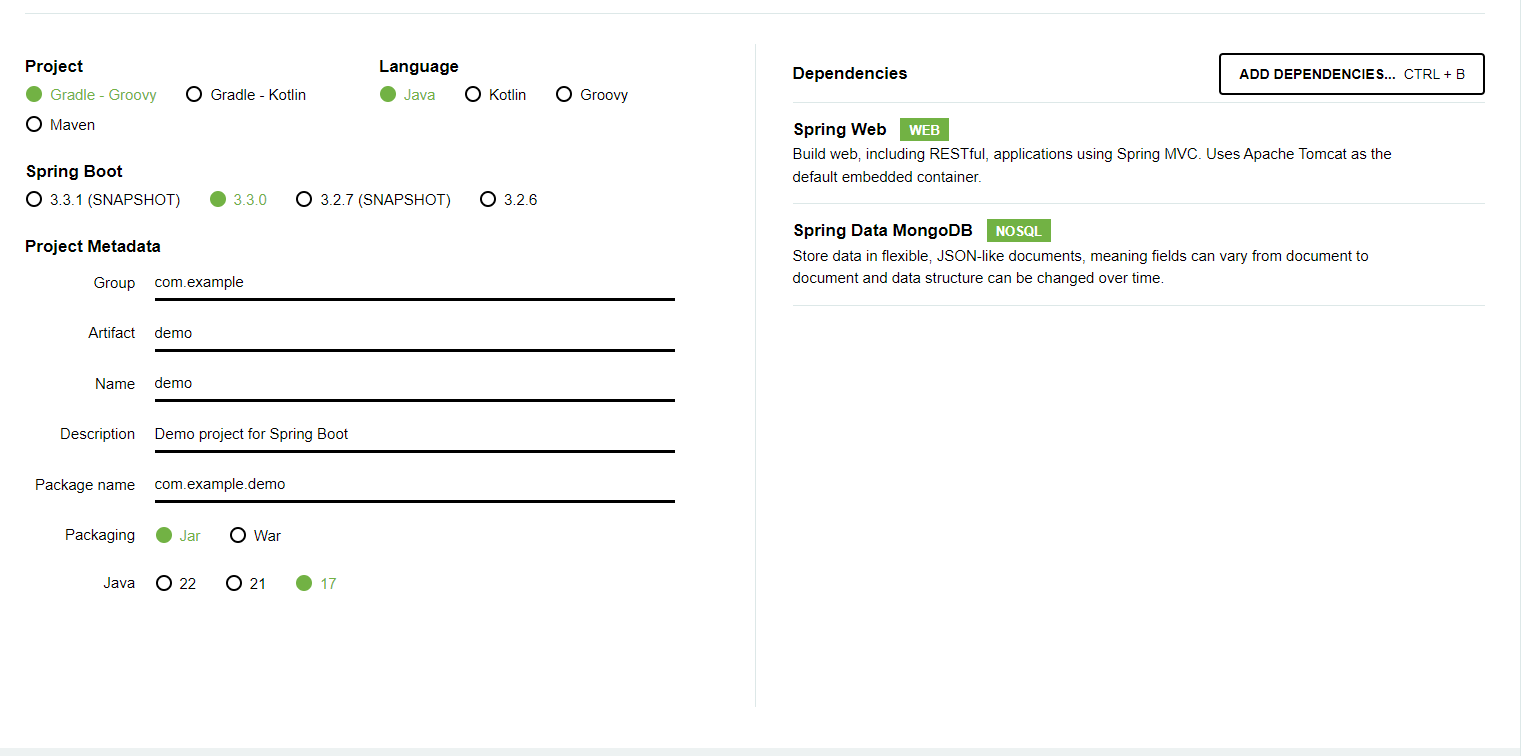Click the Spring Web dependency title

839,130
